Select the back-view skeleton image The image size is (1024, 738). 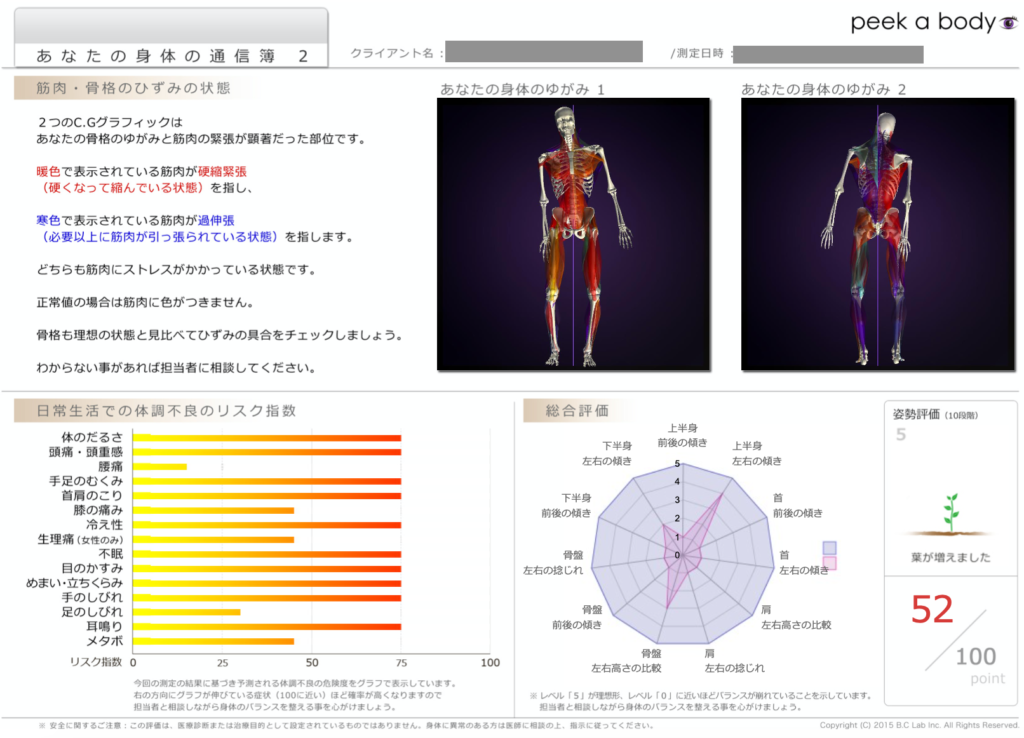(x=875, y=235)
